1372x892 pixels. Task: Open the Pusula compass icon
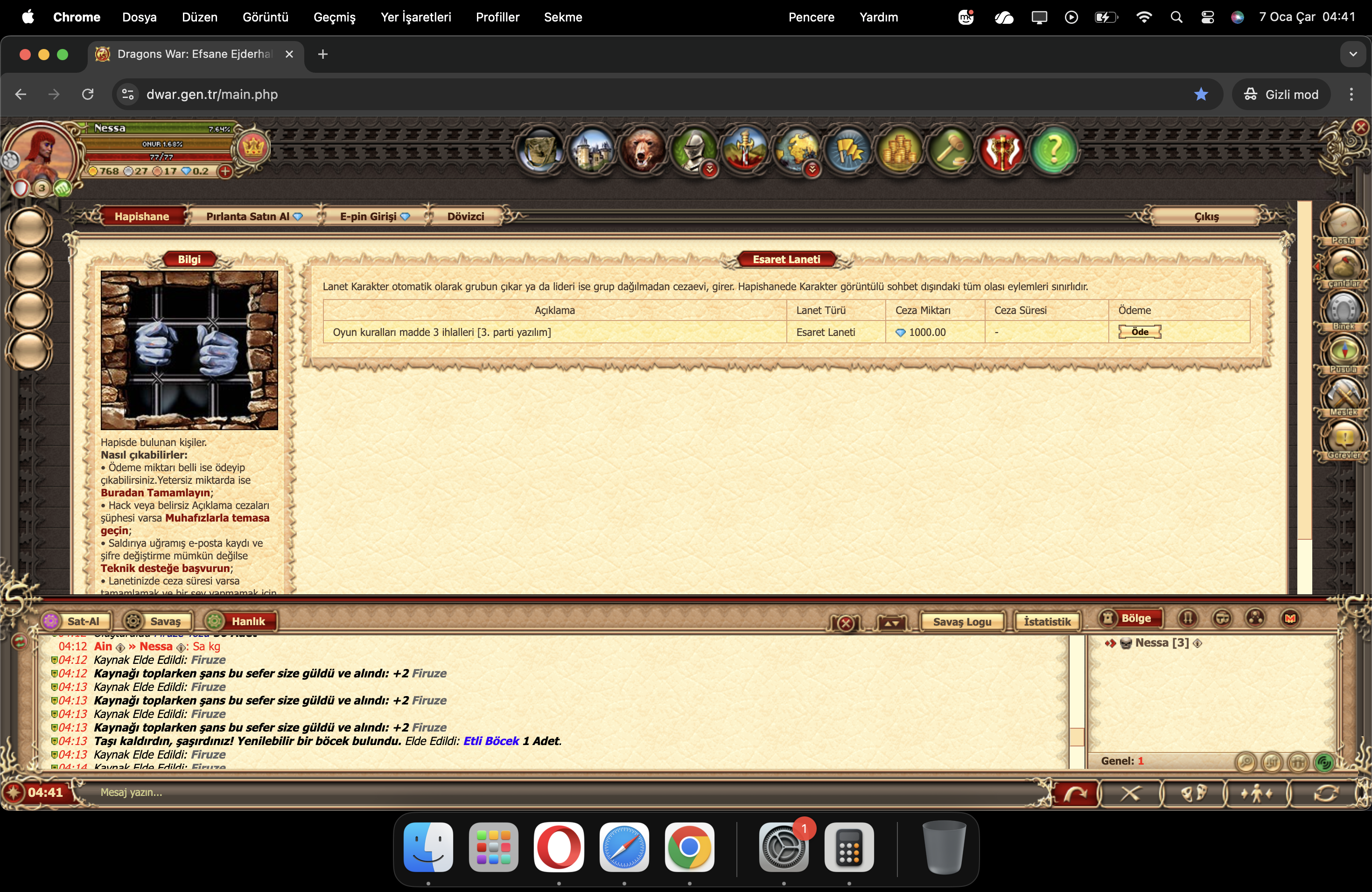[x=1344, y=353]
